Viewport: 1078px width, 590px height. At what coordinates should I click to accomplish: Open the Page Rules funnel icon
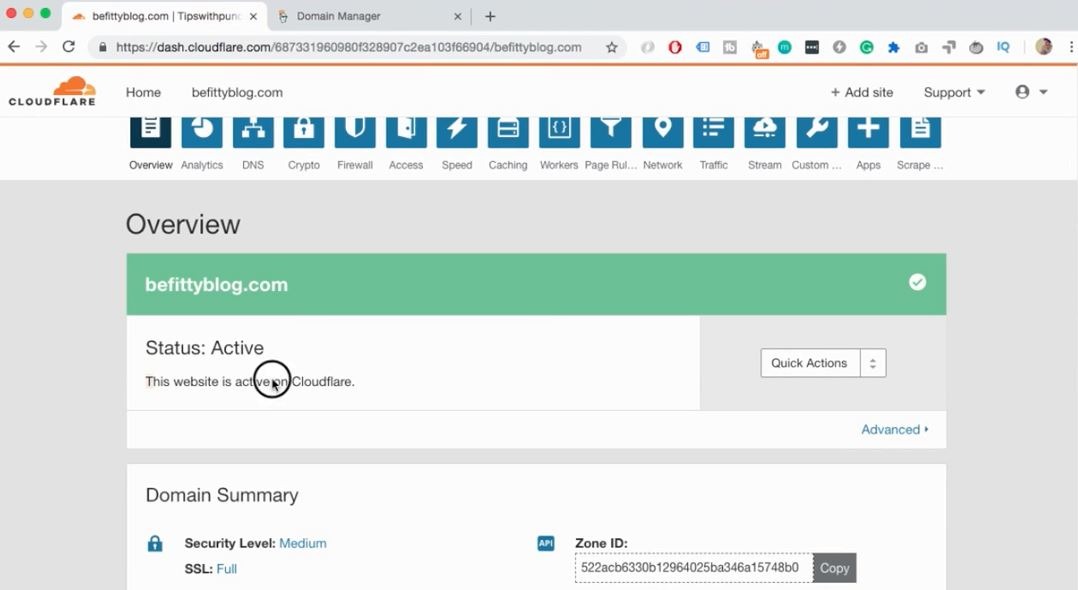coord(610,132)
